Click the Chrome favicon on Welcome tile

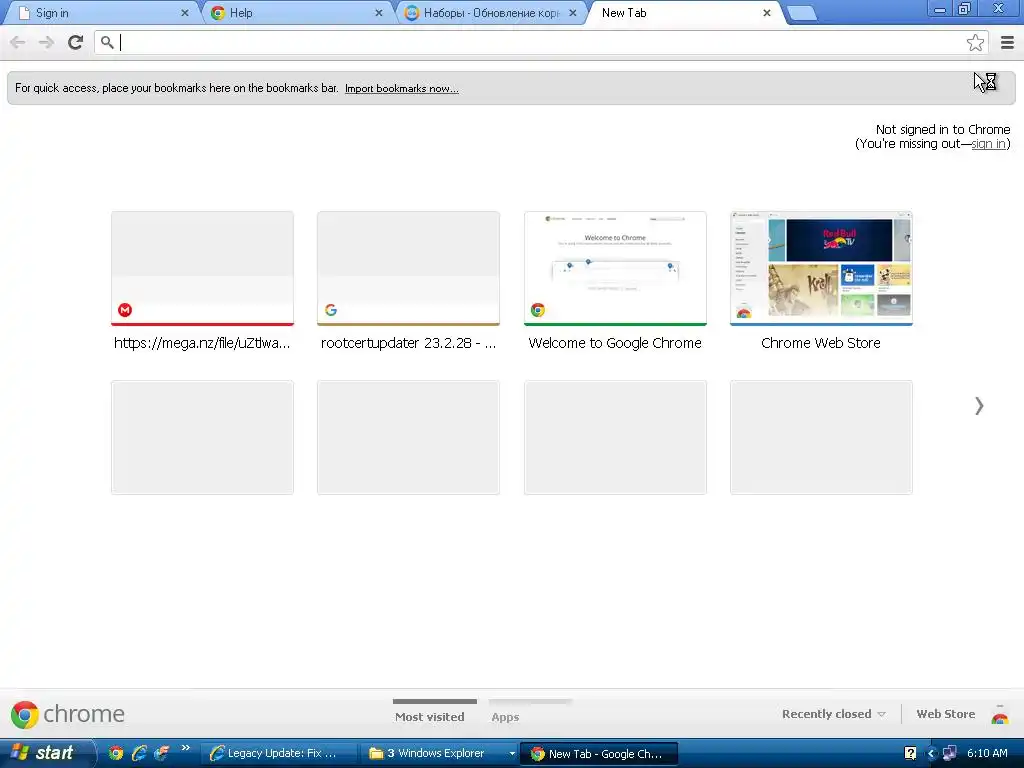click(537, 310)
